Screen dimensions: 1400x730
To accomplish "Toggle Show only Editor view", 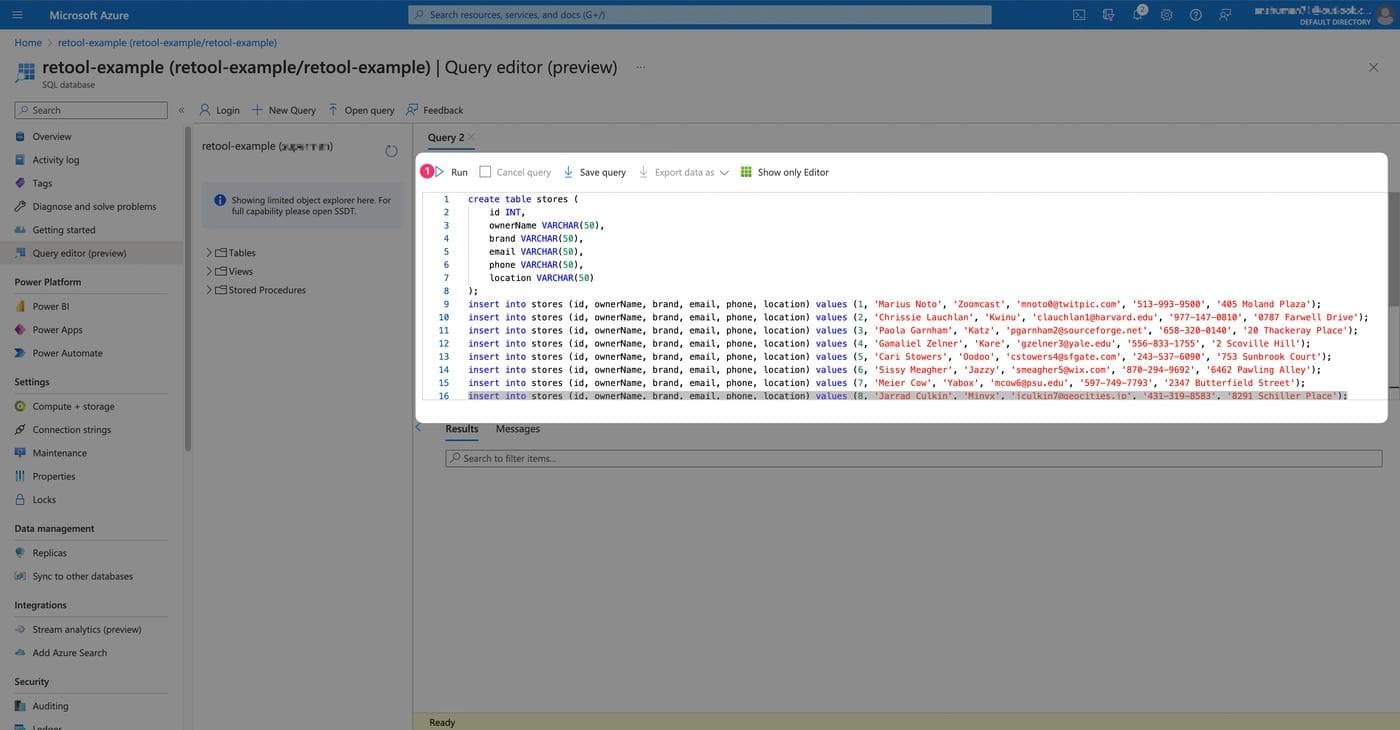I will point(785,172).
